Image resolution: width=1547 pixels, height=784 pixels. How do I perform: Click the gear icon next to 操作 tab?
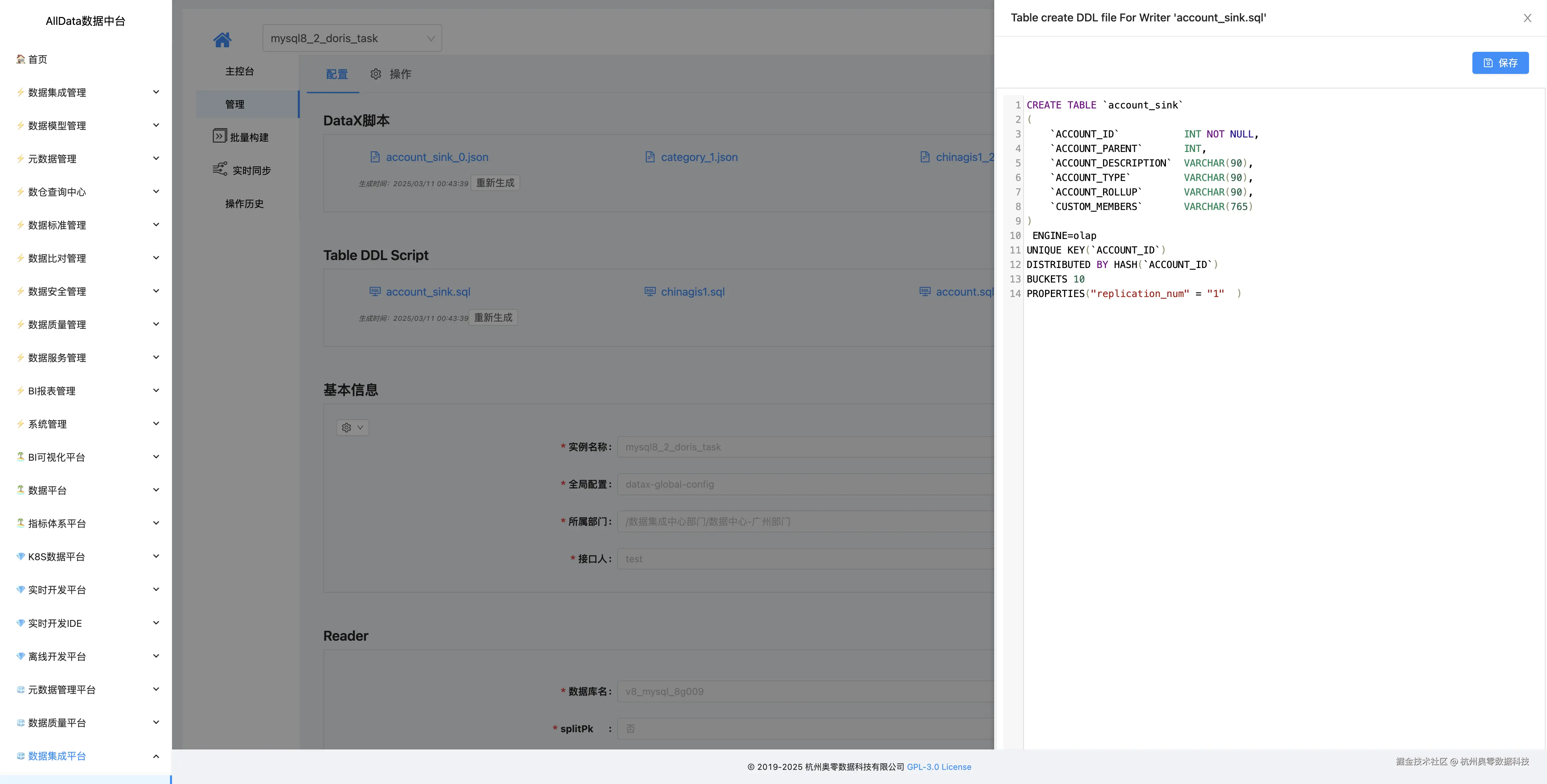click(x=376, y=74)
